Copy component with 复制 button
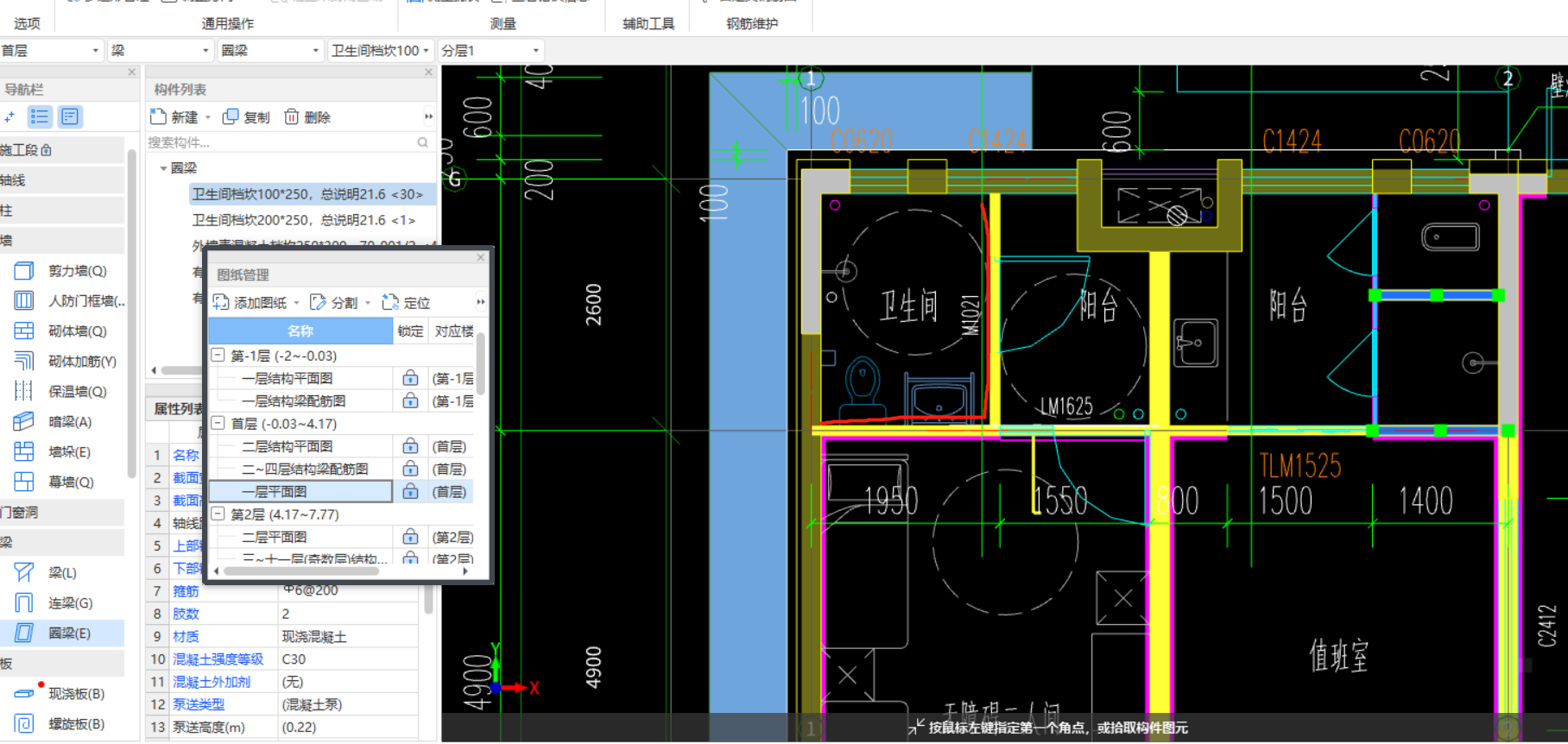1568x744 pixels. (246, 117)
